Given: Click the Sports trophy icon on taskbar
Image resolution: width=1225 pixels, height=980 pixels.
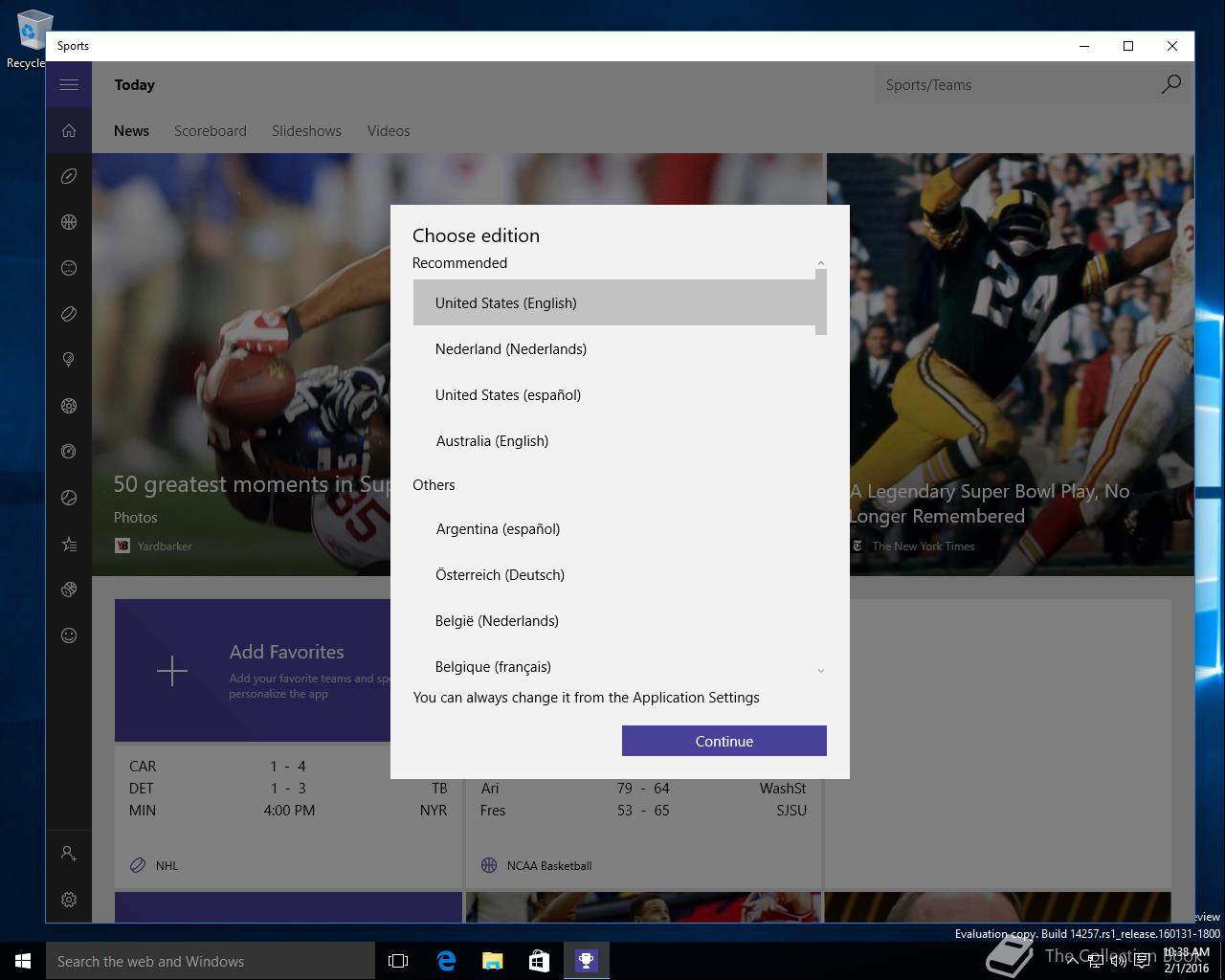Looking at the screenshot, I should pos(587,961).
